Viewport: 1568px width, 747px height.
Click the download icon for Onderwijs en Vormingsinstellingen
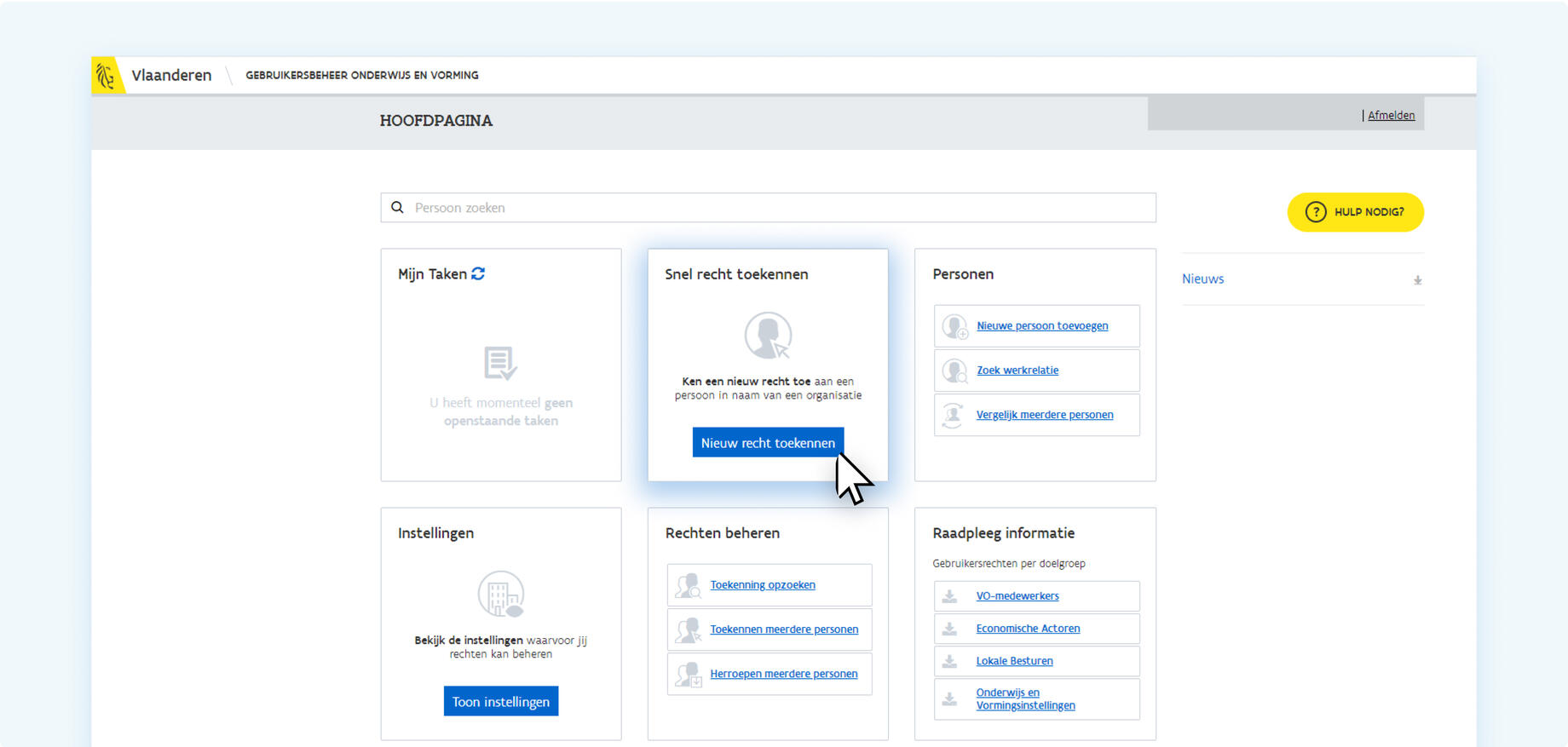point(949,699)
